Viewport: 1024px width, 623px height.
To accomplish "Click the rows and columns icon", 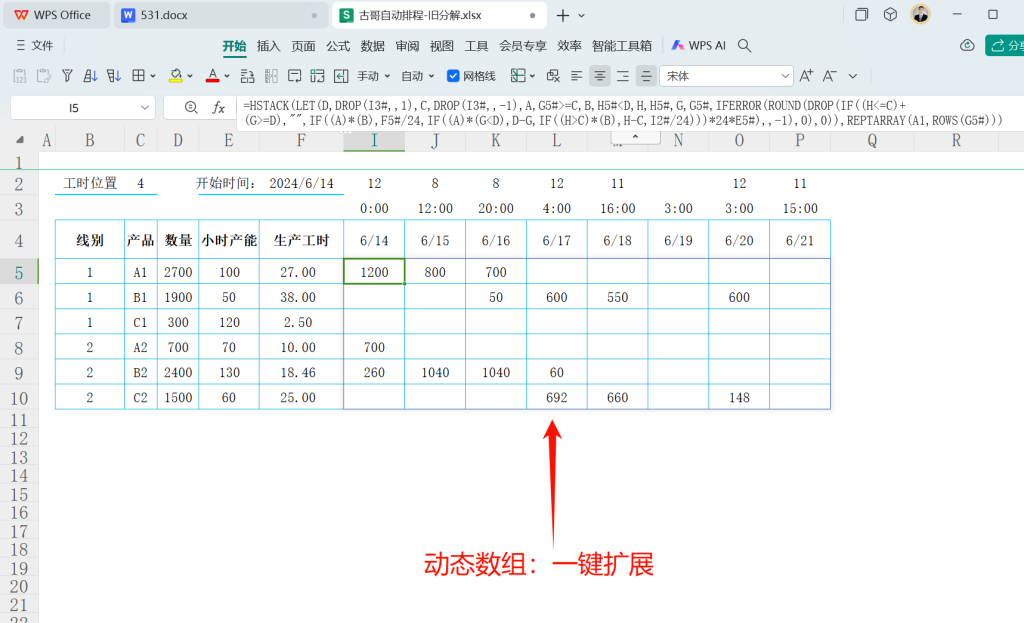I will pos(248,76).
